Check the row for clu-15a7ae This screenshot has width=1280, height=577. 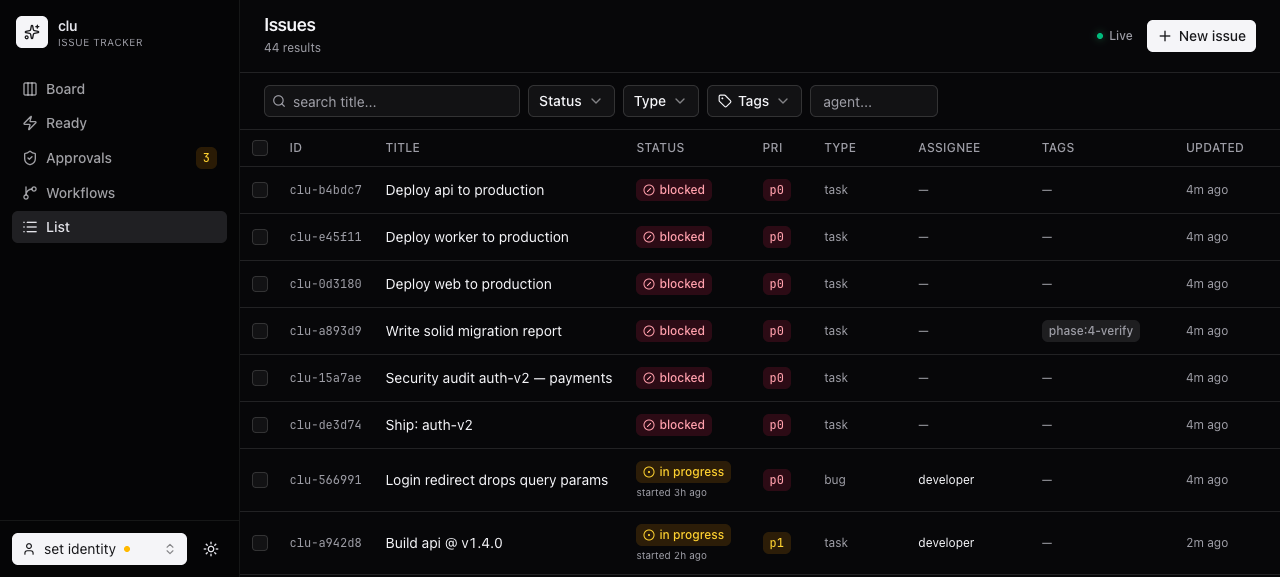260,378
